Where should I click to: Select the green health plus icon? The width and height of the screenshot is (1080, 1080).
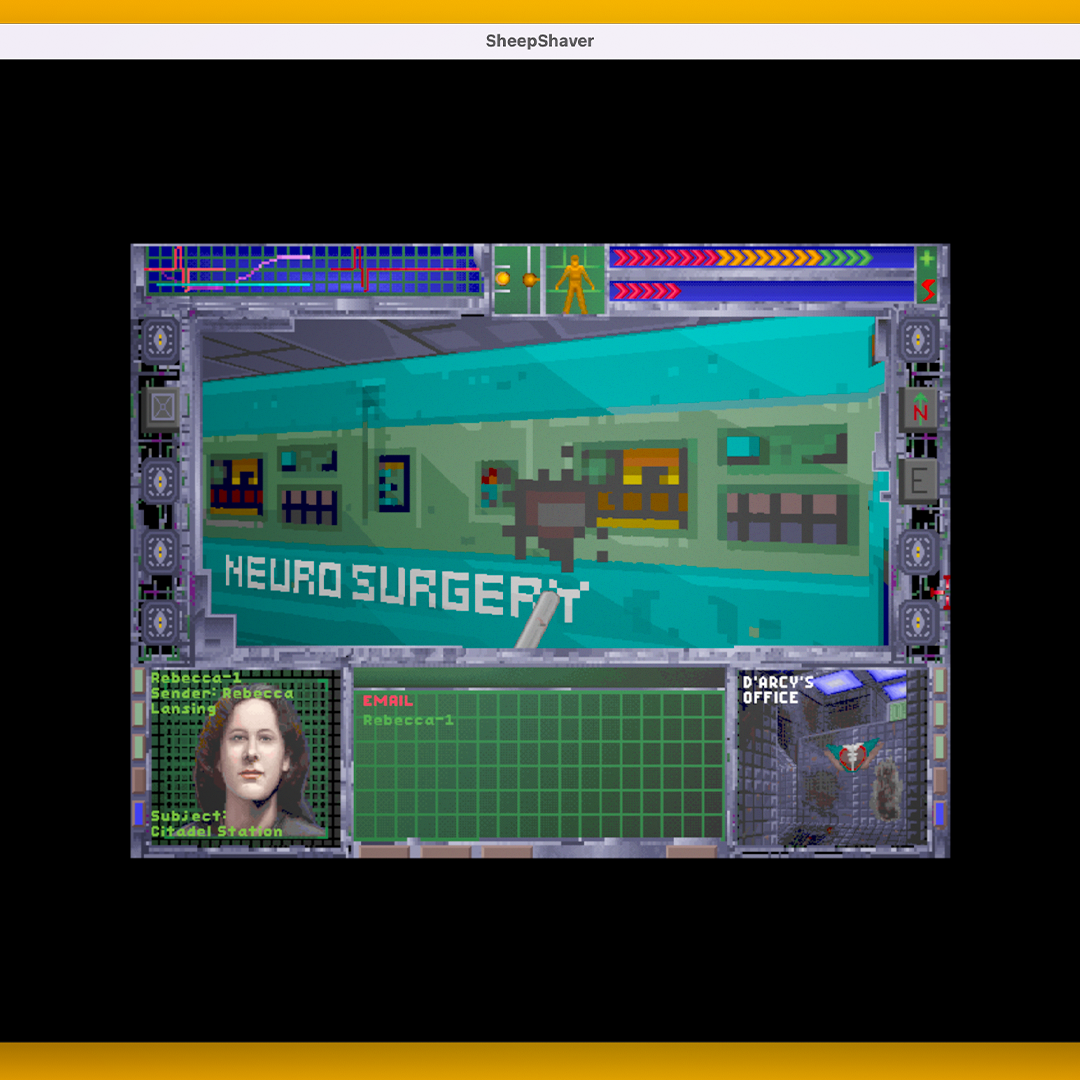click(928, 258)
